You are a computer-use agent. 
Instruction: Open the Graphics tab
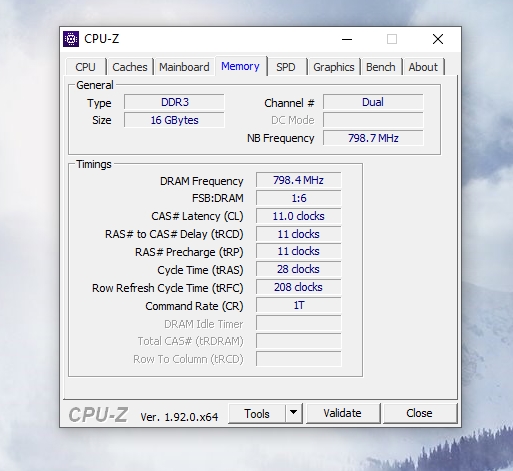click(334, 67)
